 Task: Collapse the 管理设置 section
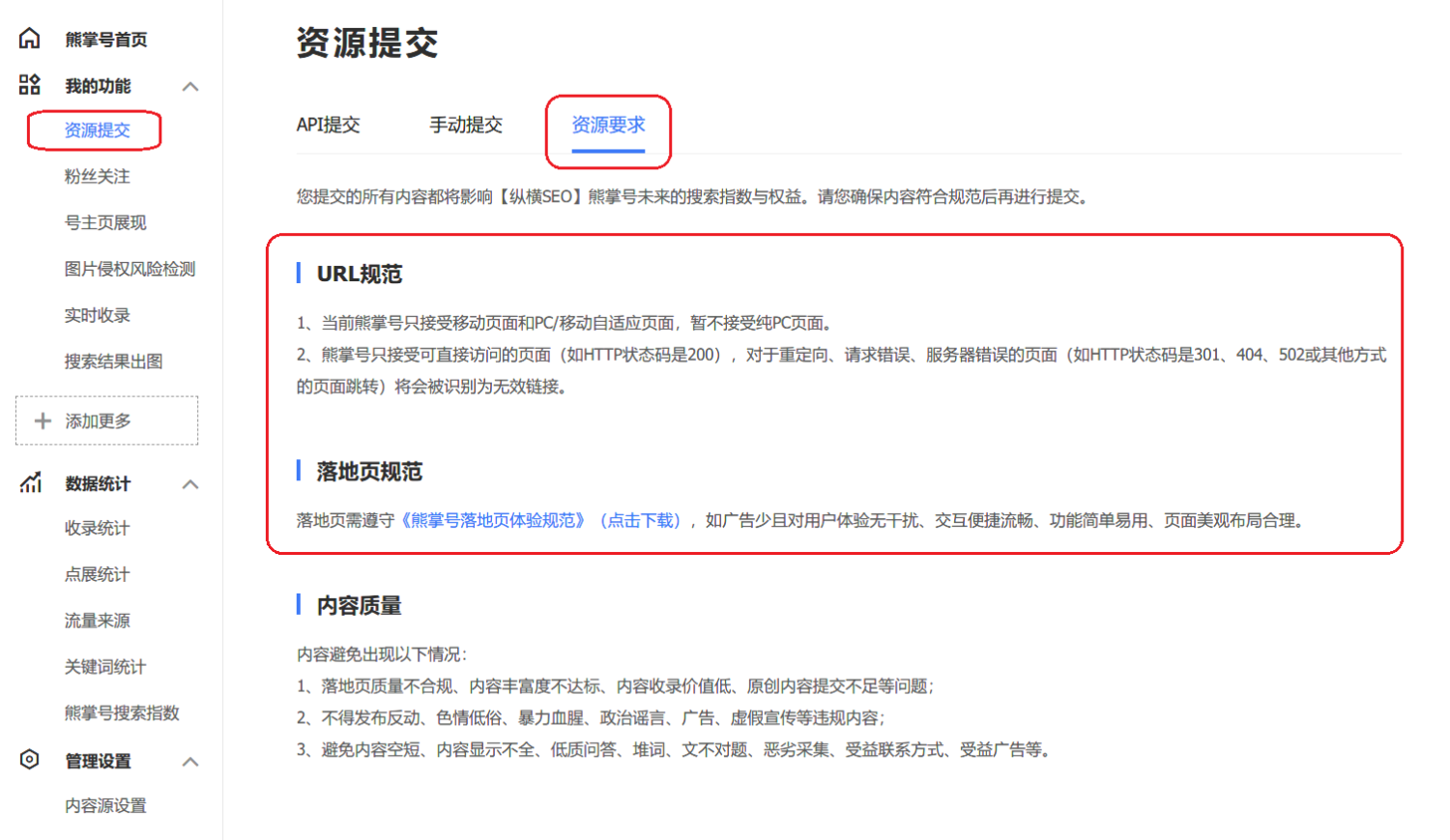pos(191,763)
